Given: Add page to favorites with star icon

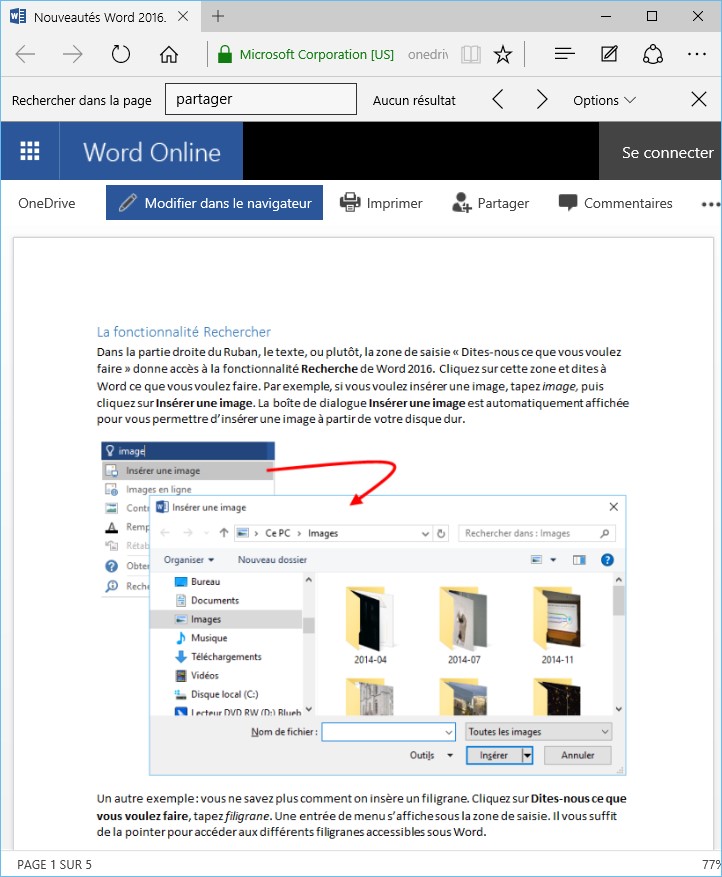Looking at the screenshot, I should 503,55.
